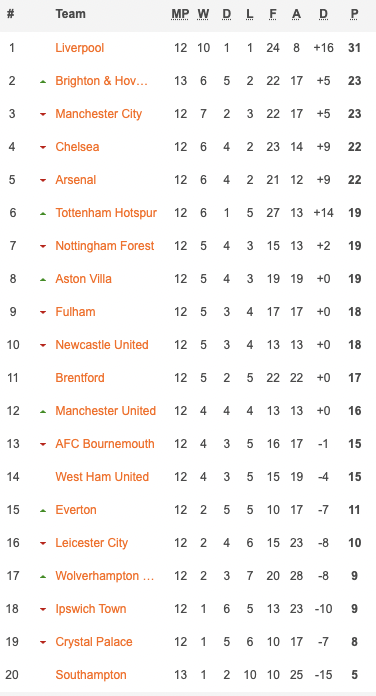Viewport: 376px width, 696px height.
Task: Click the green up arrow beside Tottenham Hotspur
Action: click(43, 214)
